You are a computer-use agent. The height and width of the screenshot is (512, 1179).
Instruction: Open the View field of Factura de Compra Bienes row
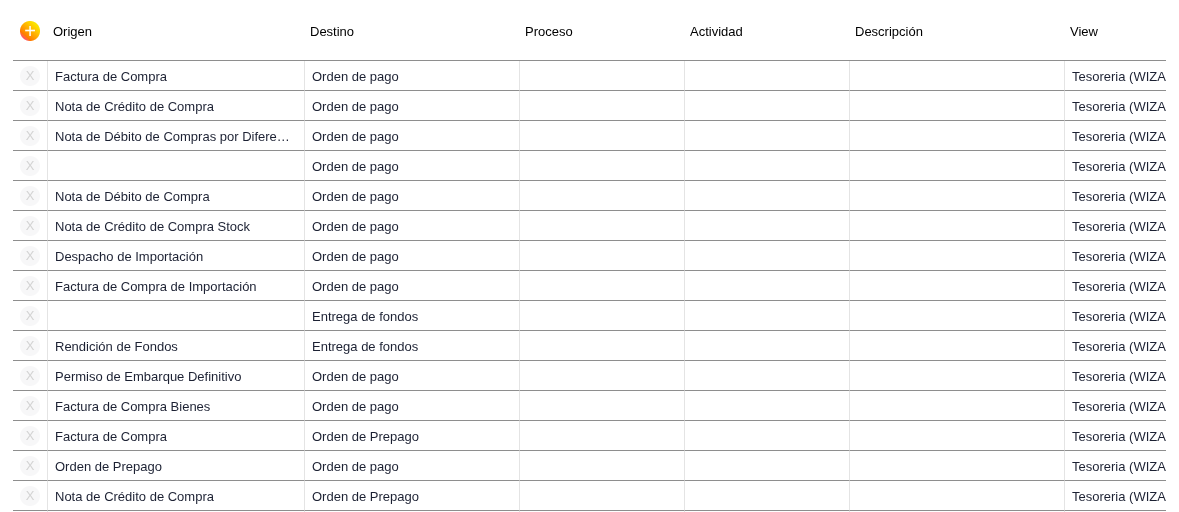(1115, 406)
